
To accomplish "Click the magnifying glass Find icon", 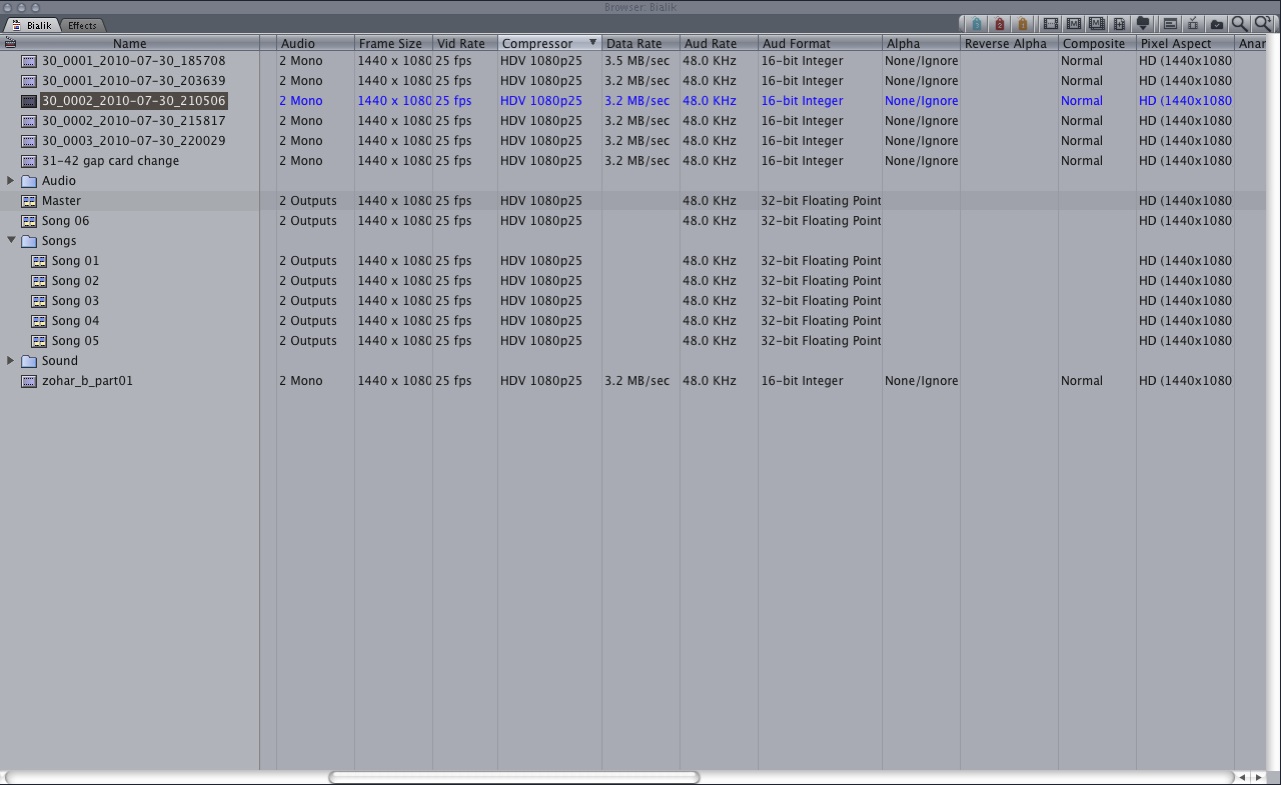I will 1239,24.
